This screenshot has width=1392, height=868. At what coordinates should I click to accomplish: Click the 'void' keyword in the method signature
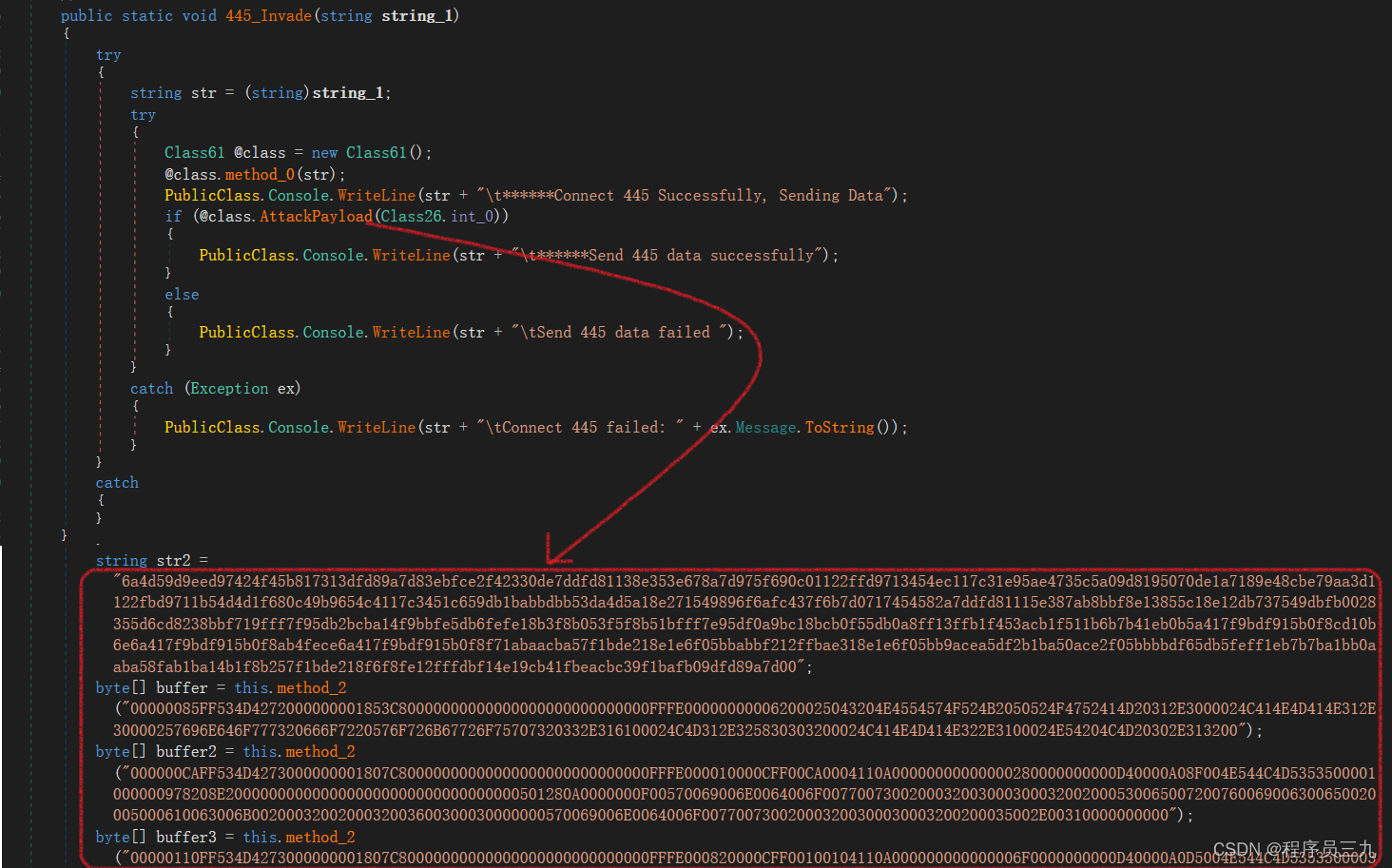(199, 16)
